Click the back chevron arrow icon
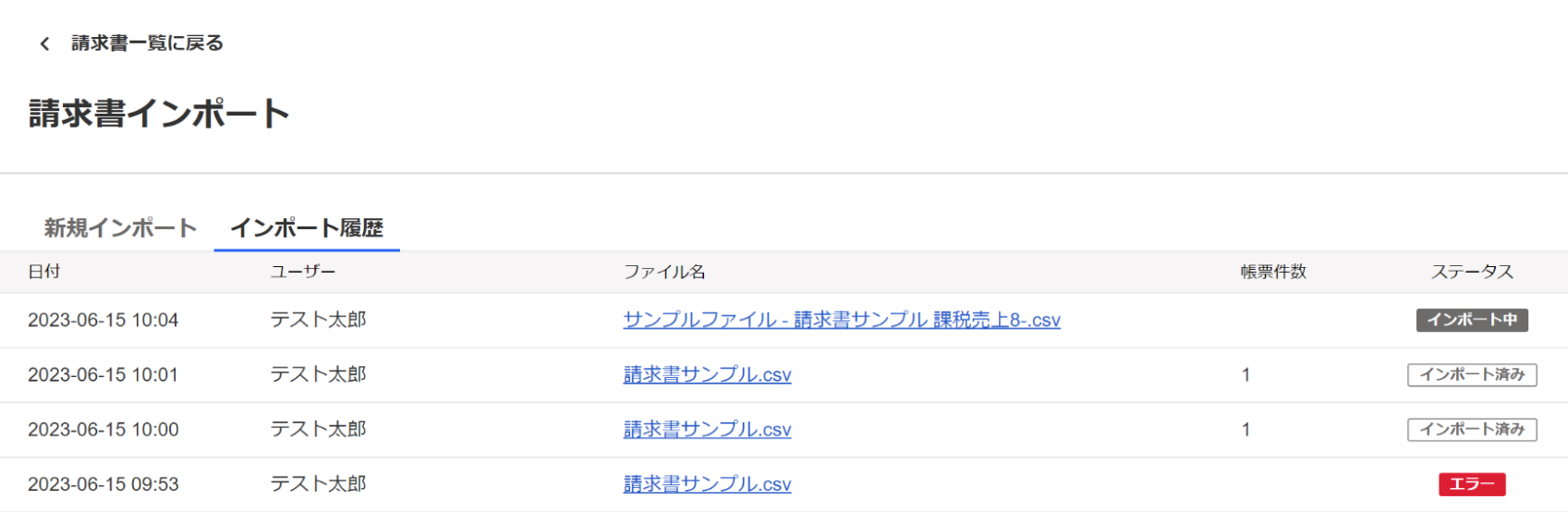The height and width of the screenshot is (512, 1568). click(x=44, y=43)
